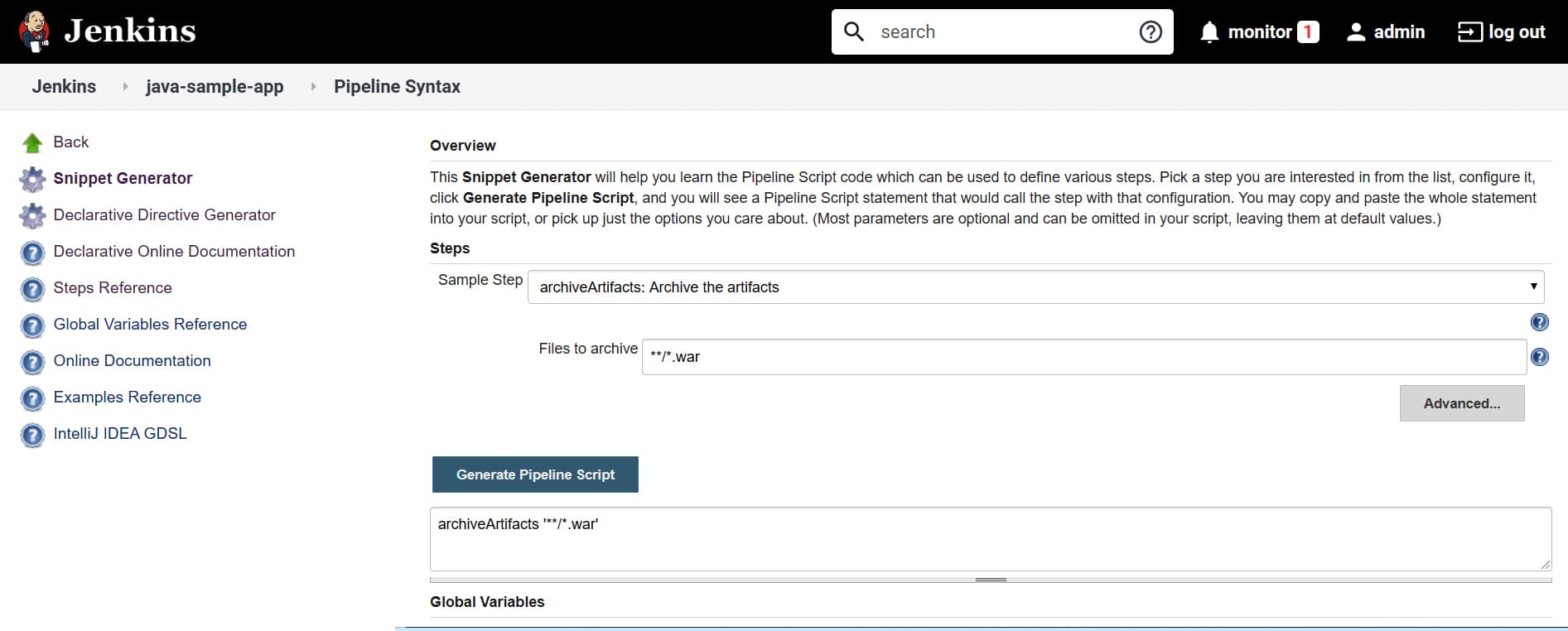Click help icon below Sample Step dropdown
The height and width of the screenshot is (631, 1568).
tap(1540, 322)
